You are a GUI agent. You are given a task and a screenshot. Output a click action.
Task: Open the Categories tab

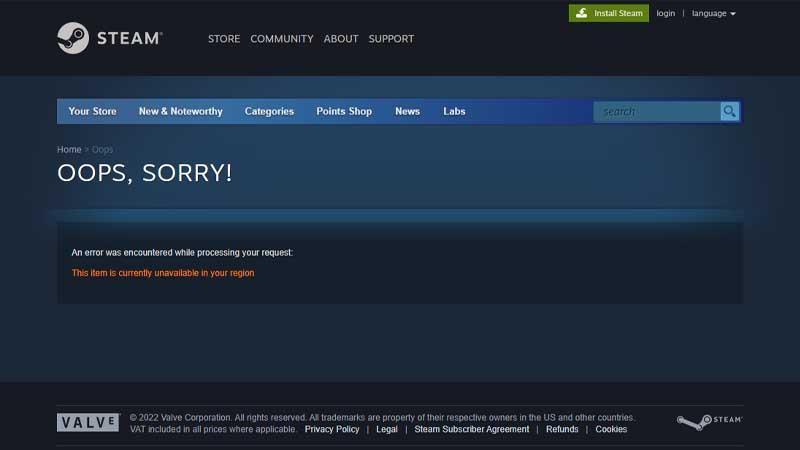(269, 111)
